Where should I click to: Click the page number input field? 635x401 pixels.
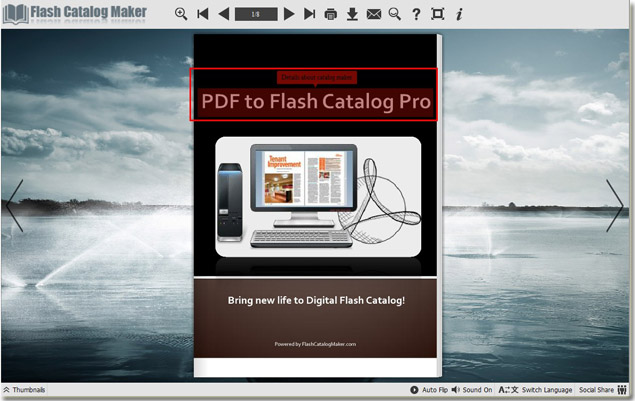click(x=256, y=14)
